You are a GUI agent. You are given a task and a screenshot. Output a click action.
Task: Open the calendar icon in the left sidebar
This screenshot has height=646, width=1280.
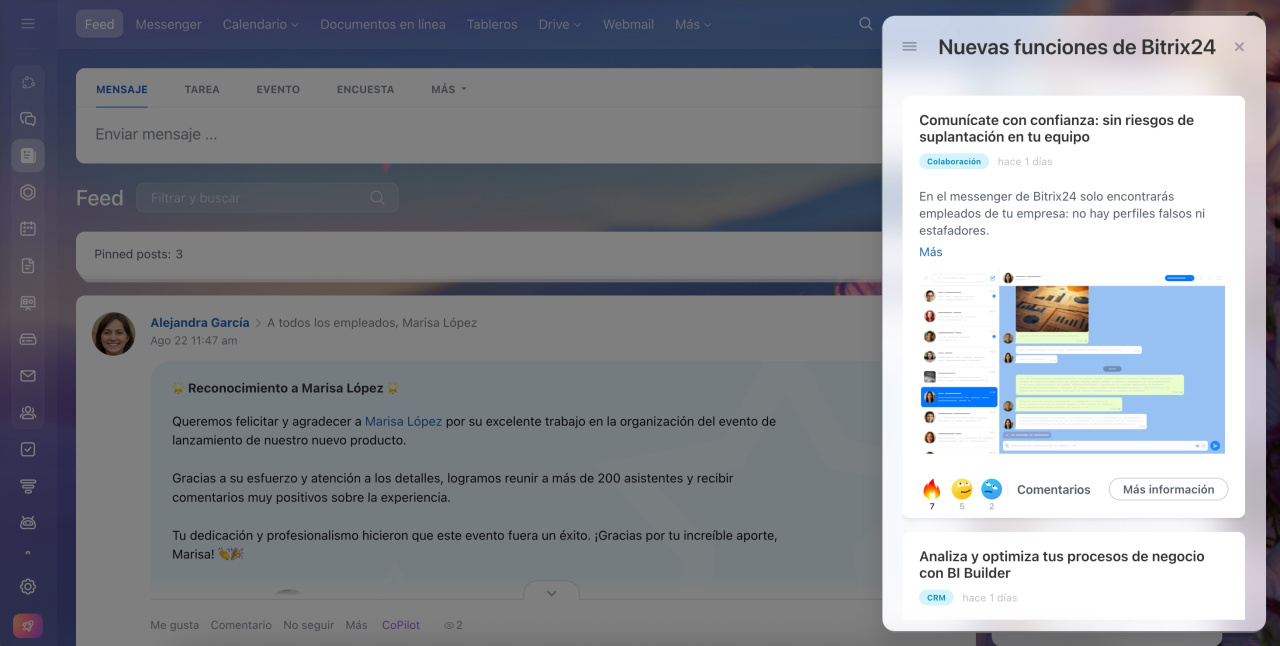pyautogui.click(x=28, y=229)
